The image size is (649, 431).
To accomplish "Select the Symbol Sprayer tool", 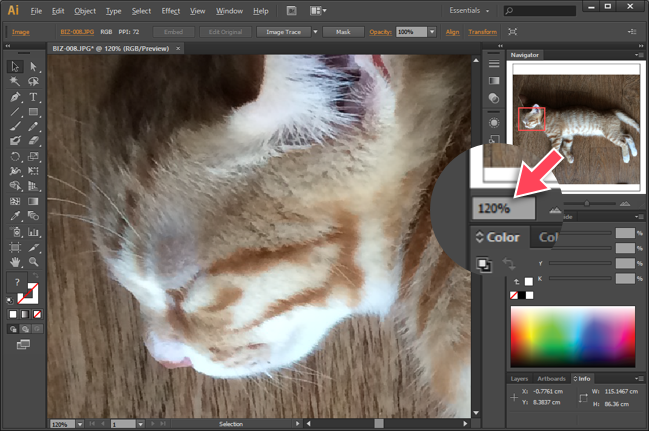I will [x=15, y=232].
